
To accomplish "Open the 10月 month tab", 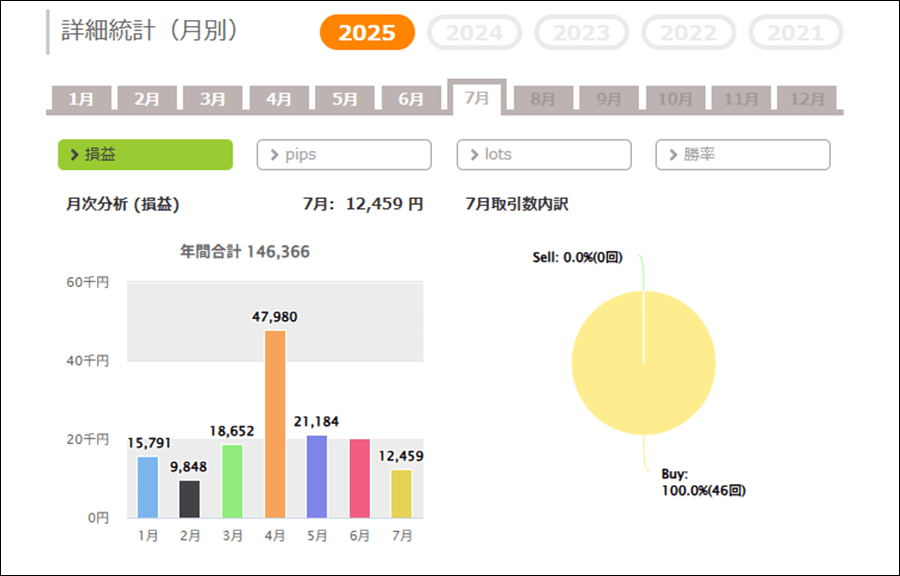I will point(675,99).
